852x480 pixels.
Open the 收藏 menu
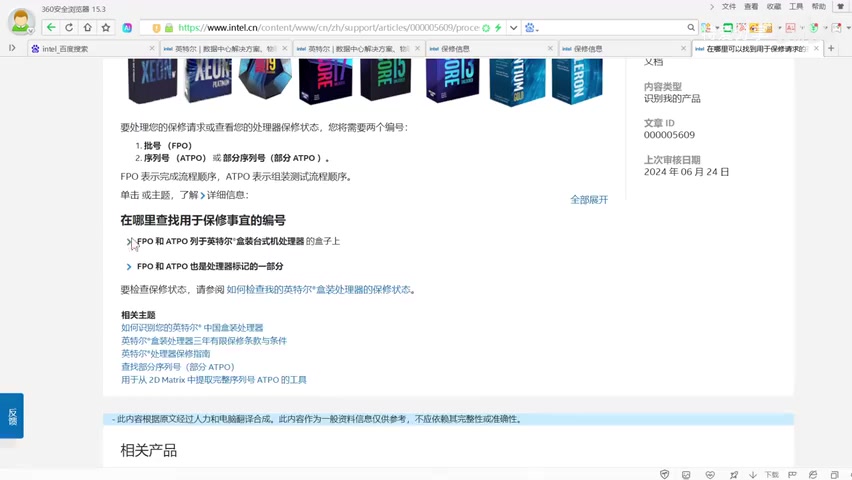(774, 7)
